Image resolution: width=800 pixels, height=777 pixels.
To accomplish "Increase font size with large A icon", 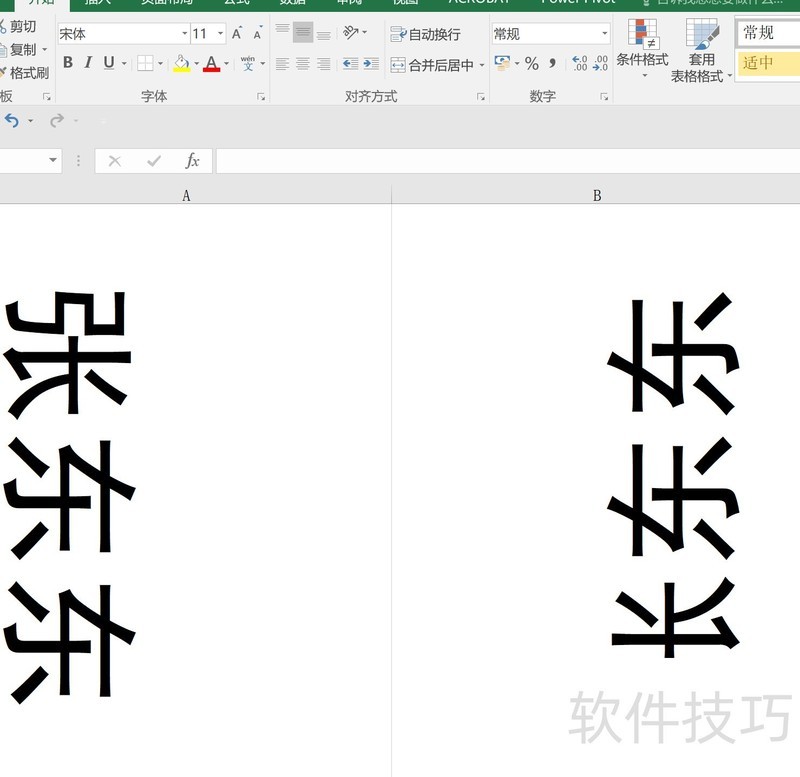I will (237, 34).
